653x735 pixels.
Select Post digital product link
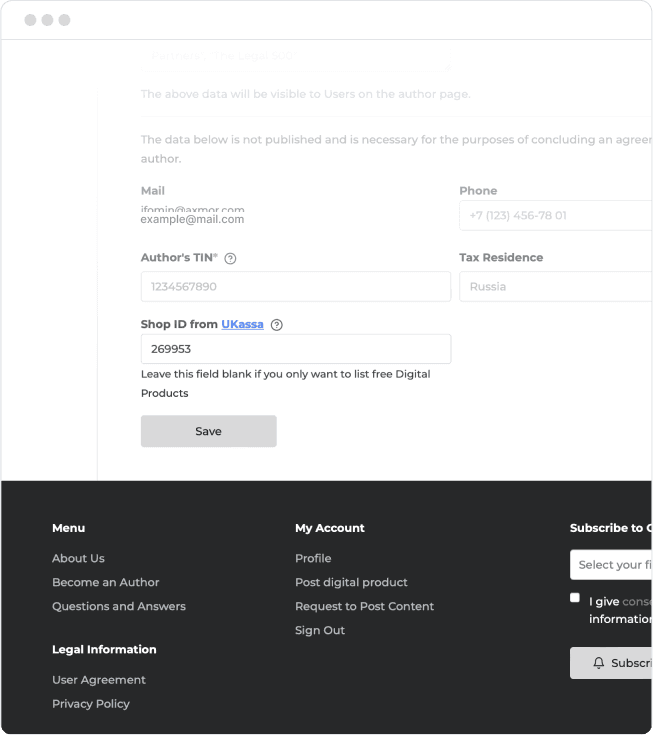click(x=351, y=582)
